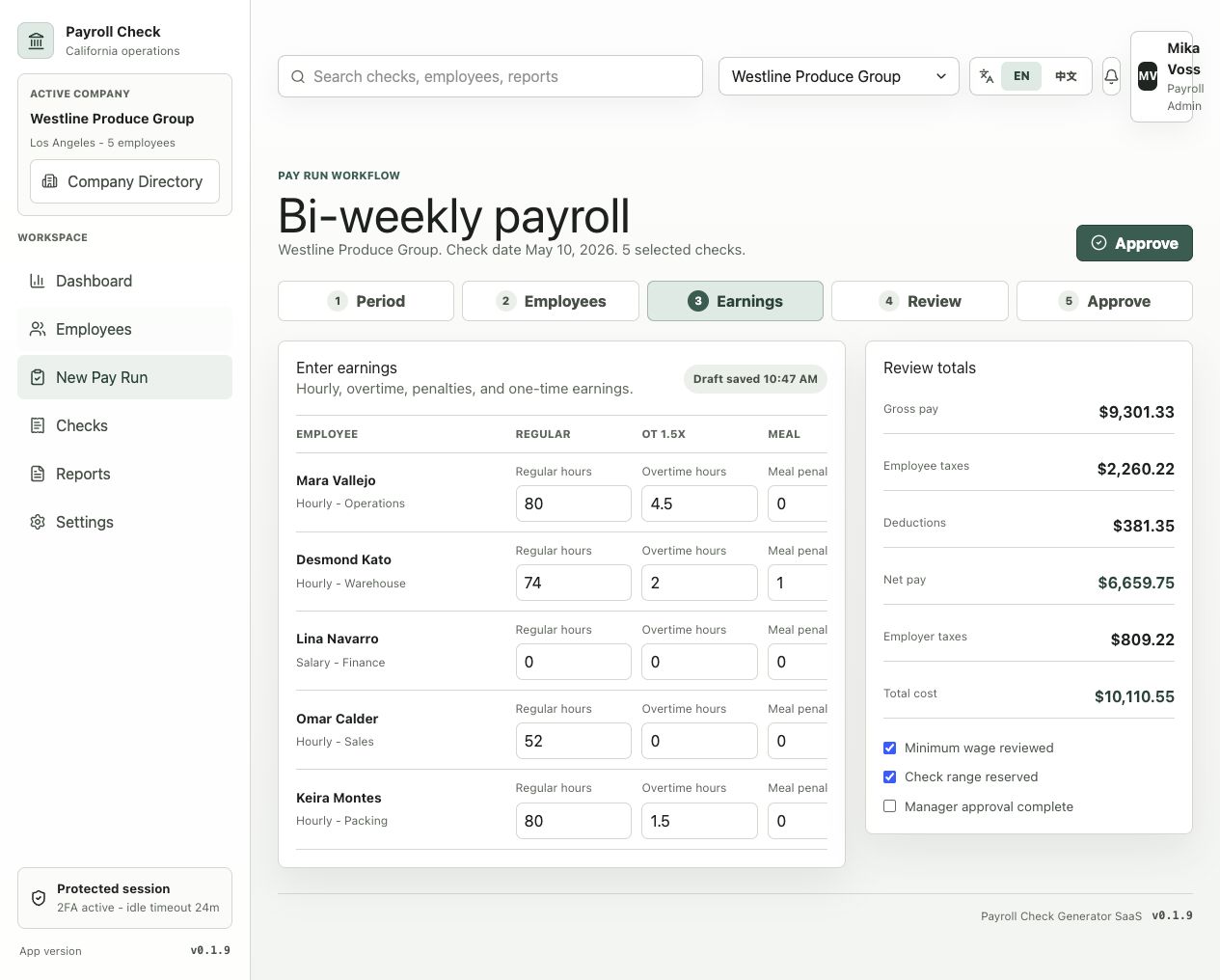Image resolution: width=1220 pixels, height=980 pixels.
Task: Click the Checks document icon
Action: point(38,425)
